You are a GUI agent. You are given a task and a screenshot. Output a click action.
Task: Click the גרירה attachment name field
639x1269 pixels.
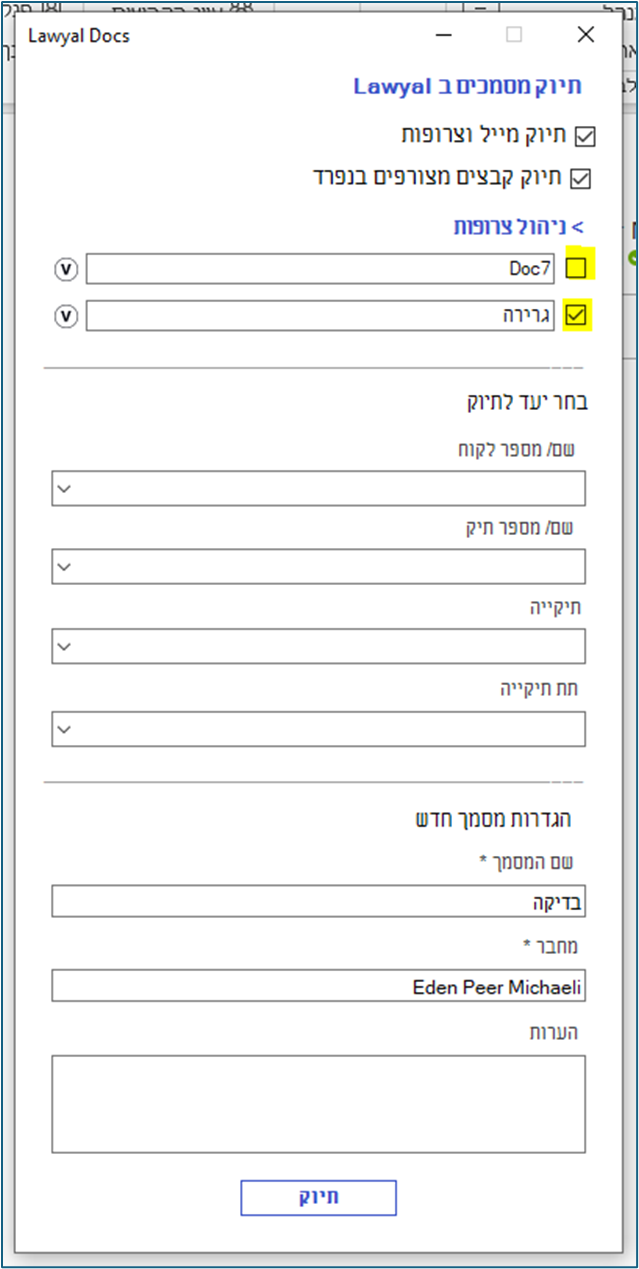(x=320, y=316)
